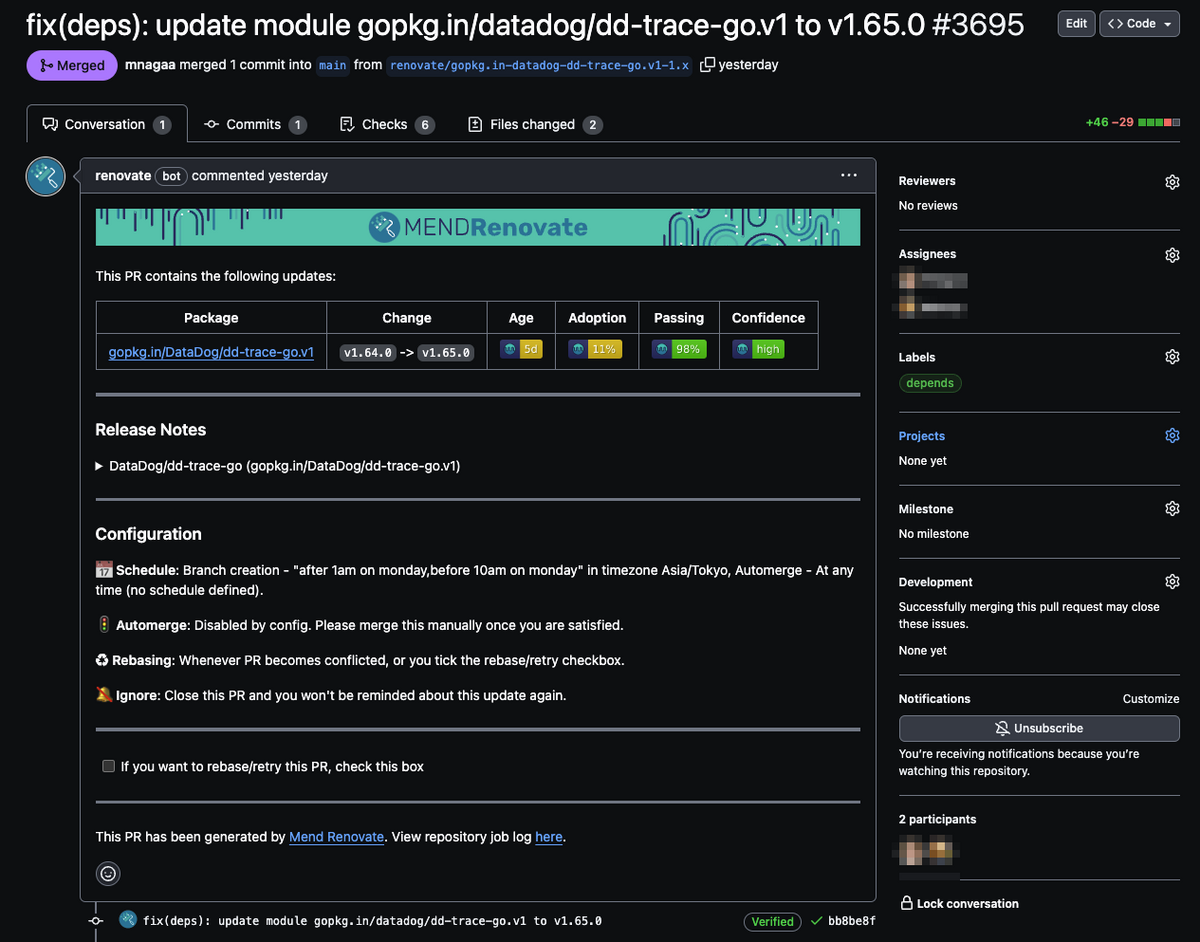
Task: Switch to the Files changed tab
Action: tap(534, 125)
